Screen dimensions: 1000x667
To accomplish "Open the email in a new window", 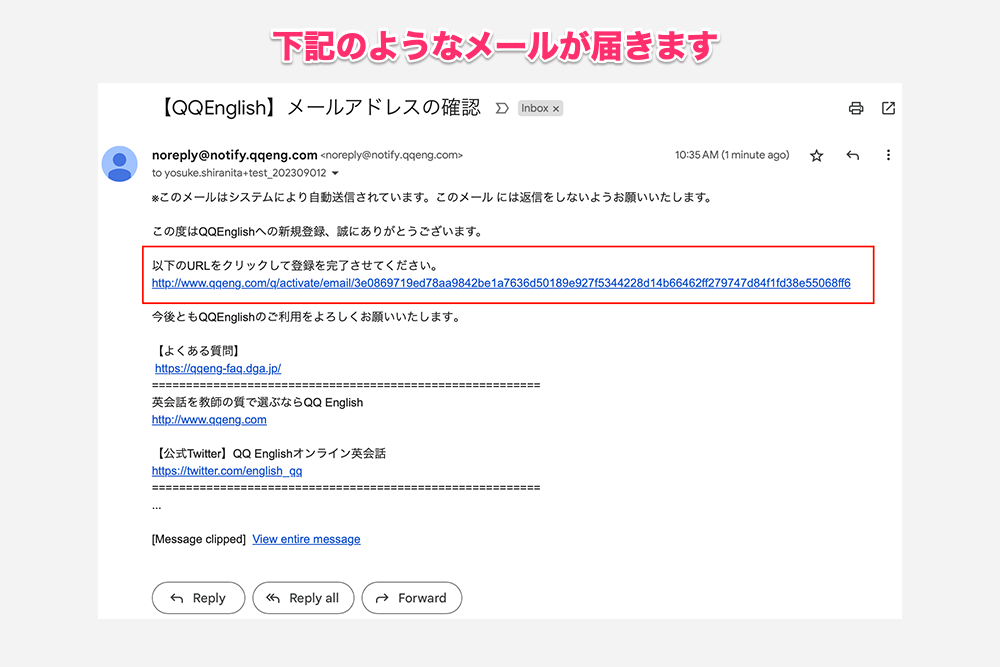I will (x=888, y=108).
